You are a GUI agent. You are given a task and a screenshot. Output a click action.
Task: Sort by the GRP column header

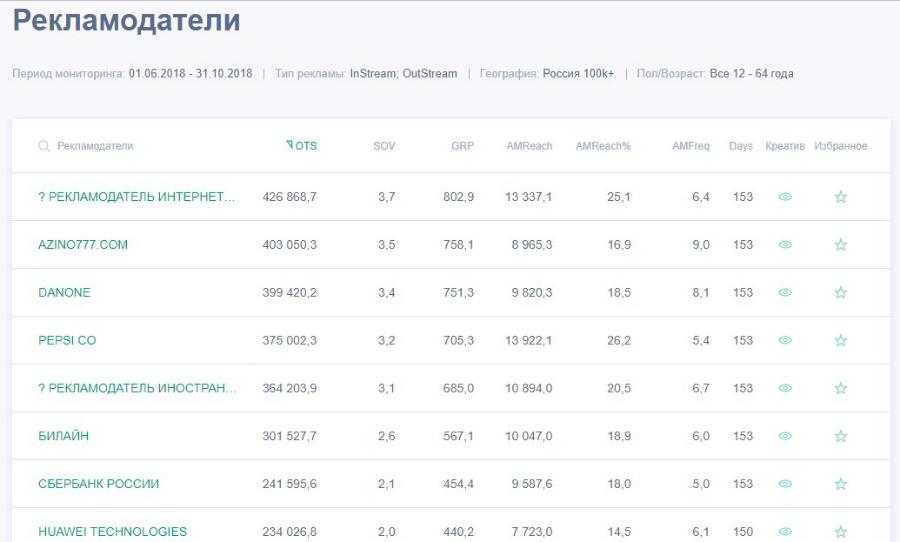[x=462, y=146]
